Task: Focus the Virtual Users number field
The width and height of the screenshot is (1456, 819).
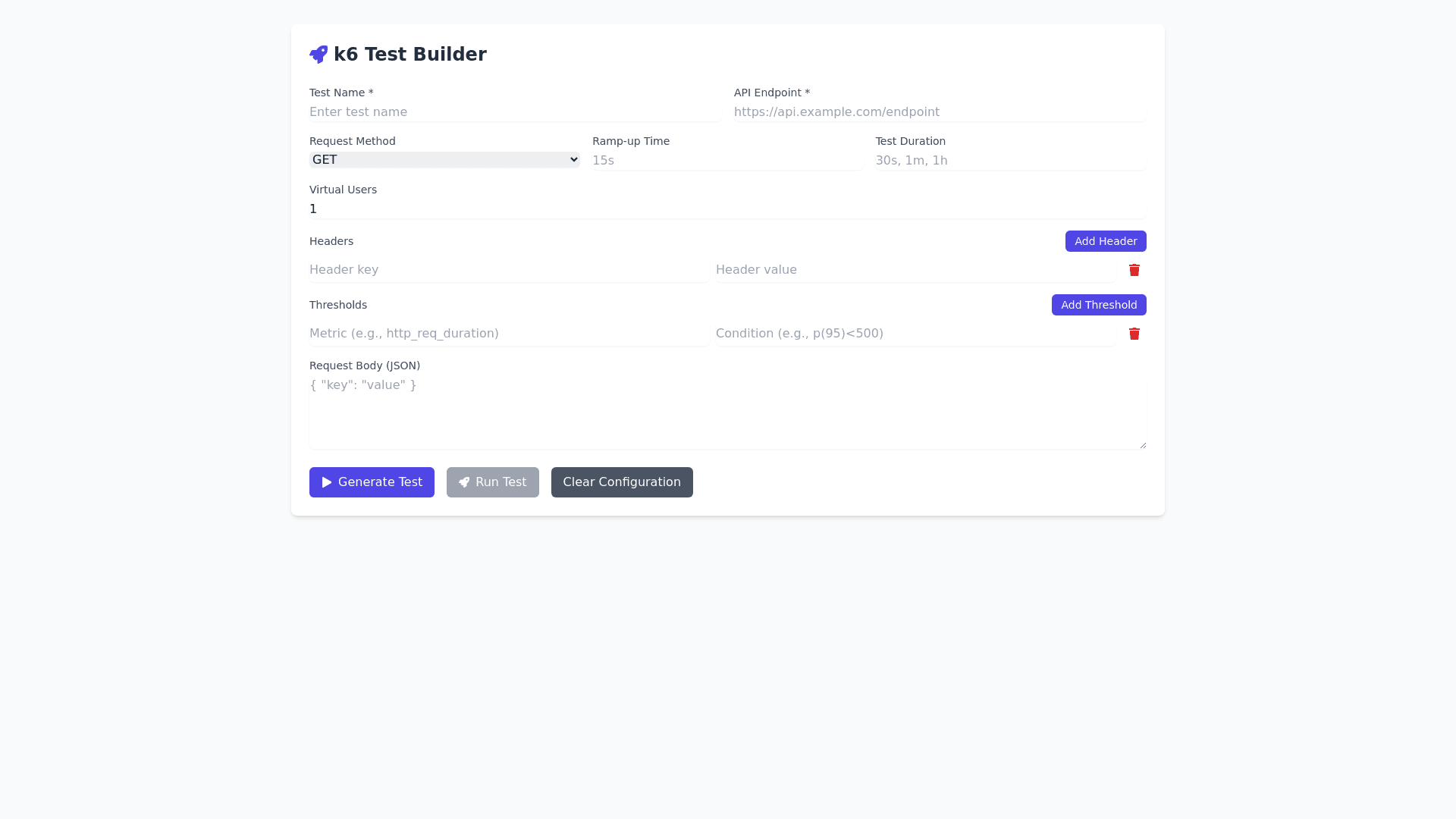Action: pos(727,209)
